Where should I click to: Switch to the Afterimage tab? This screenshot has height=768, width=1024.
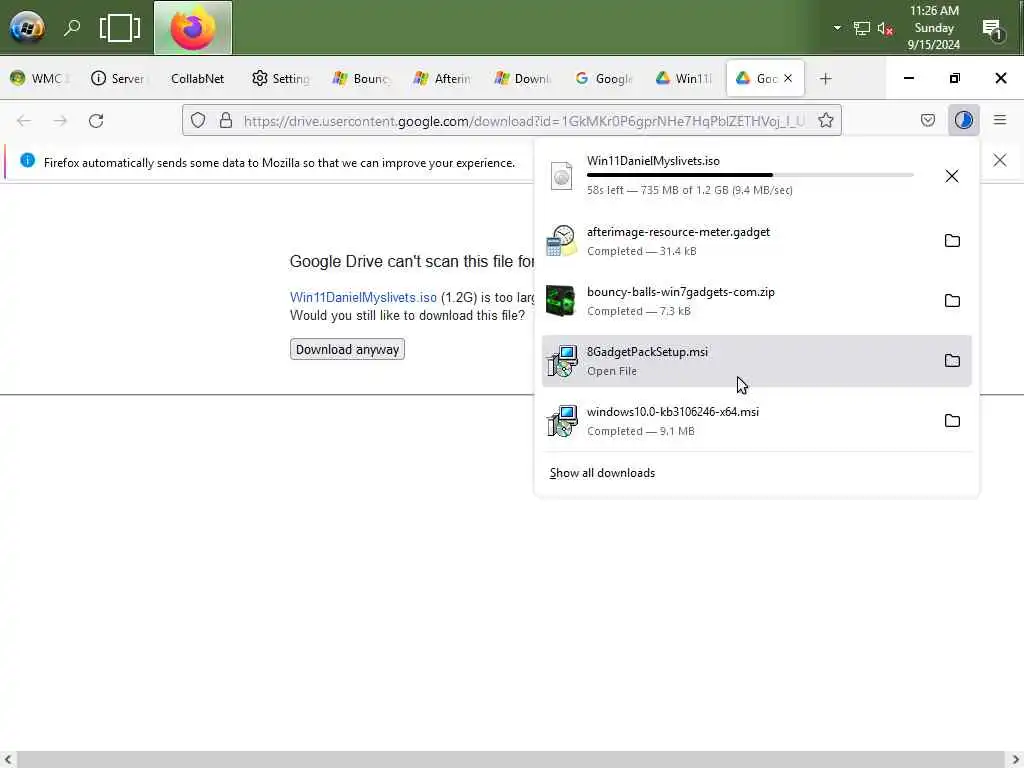443,78
